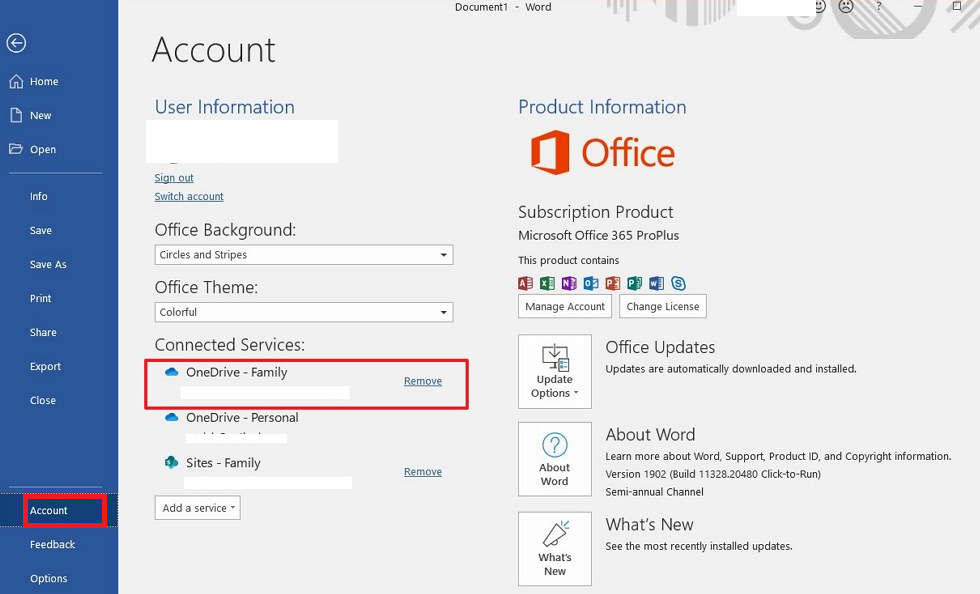Click the Change License button
The height and width of the screenshot is (594, 980).
click(663, 306)
